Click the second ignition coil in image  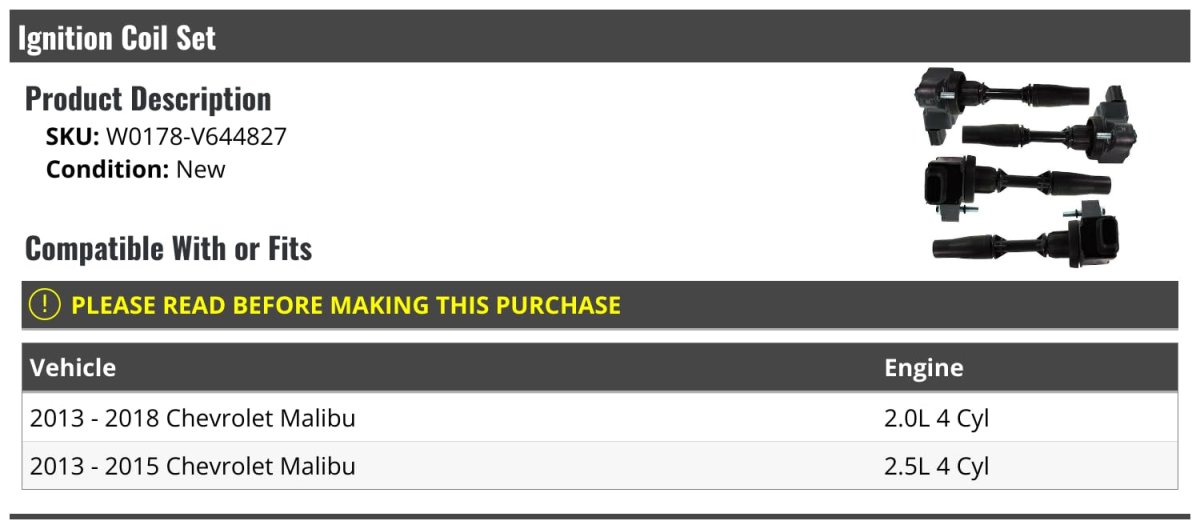(x=1049, y=130)
